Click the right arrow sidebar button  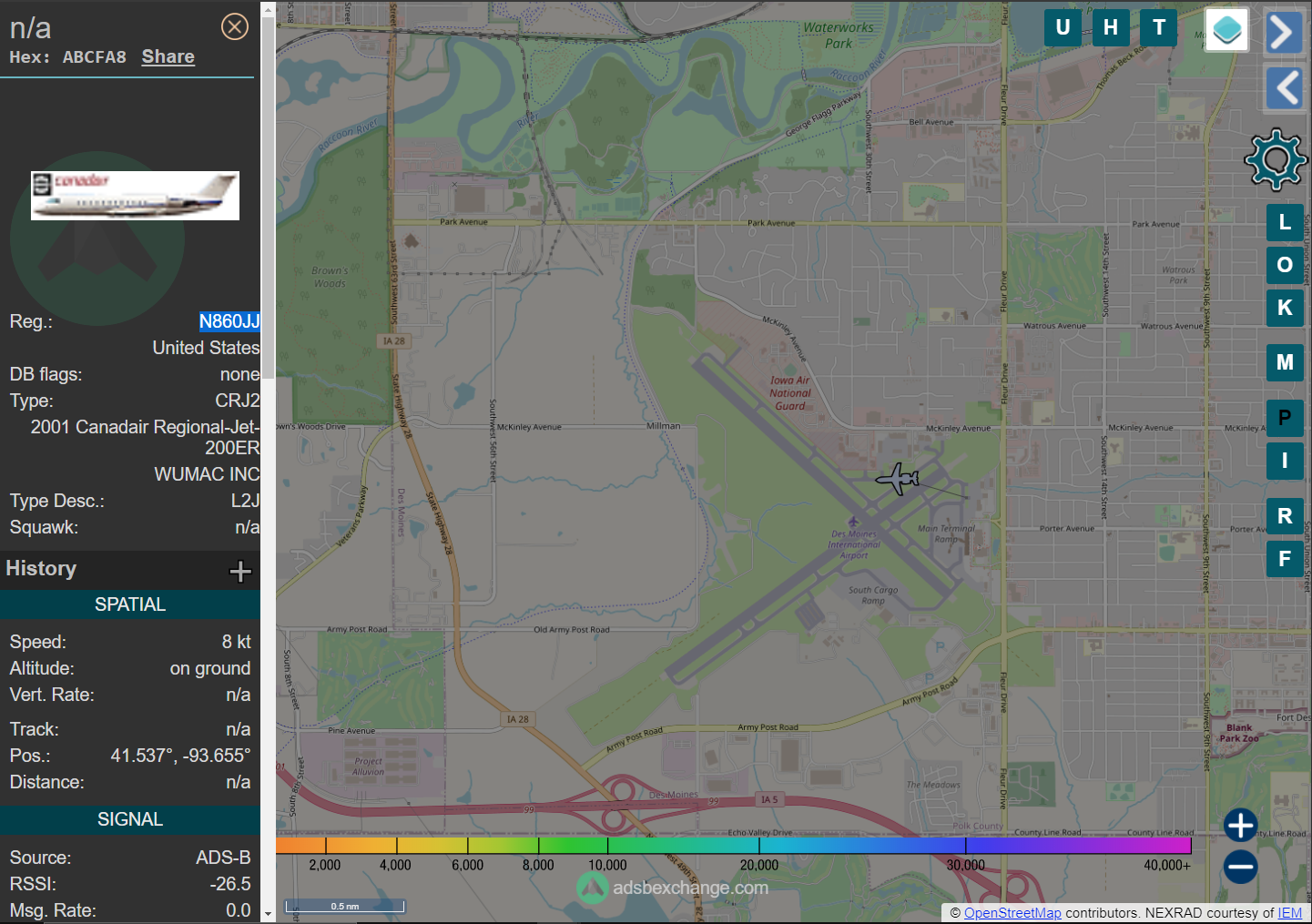1284,33
